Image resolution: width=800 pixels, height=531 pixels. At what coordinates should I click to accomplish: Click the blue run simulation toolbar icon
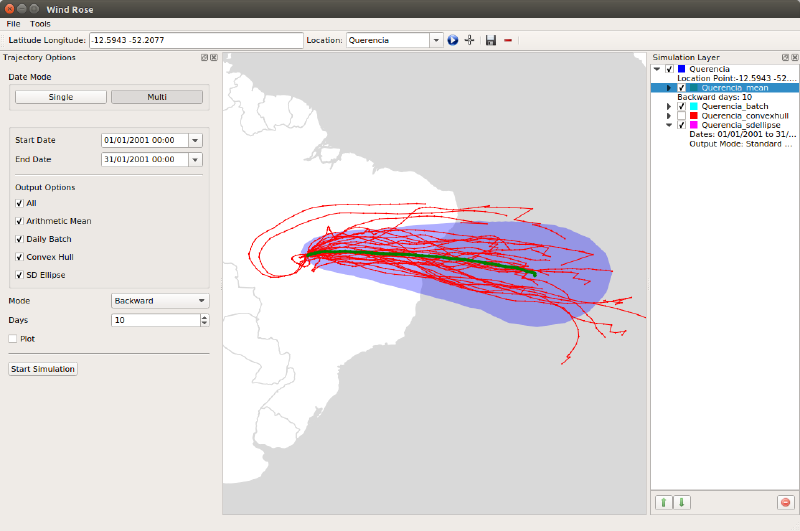(x=452, y=41)
